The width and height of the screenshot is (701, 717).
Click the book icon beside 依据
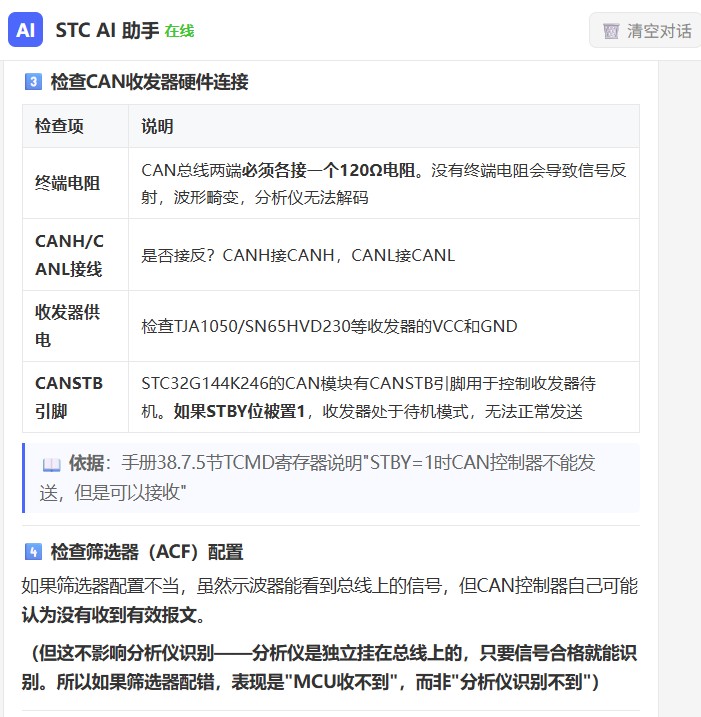(51, 465)
